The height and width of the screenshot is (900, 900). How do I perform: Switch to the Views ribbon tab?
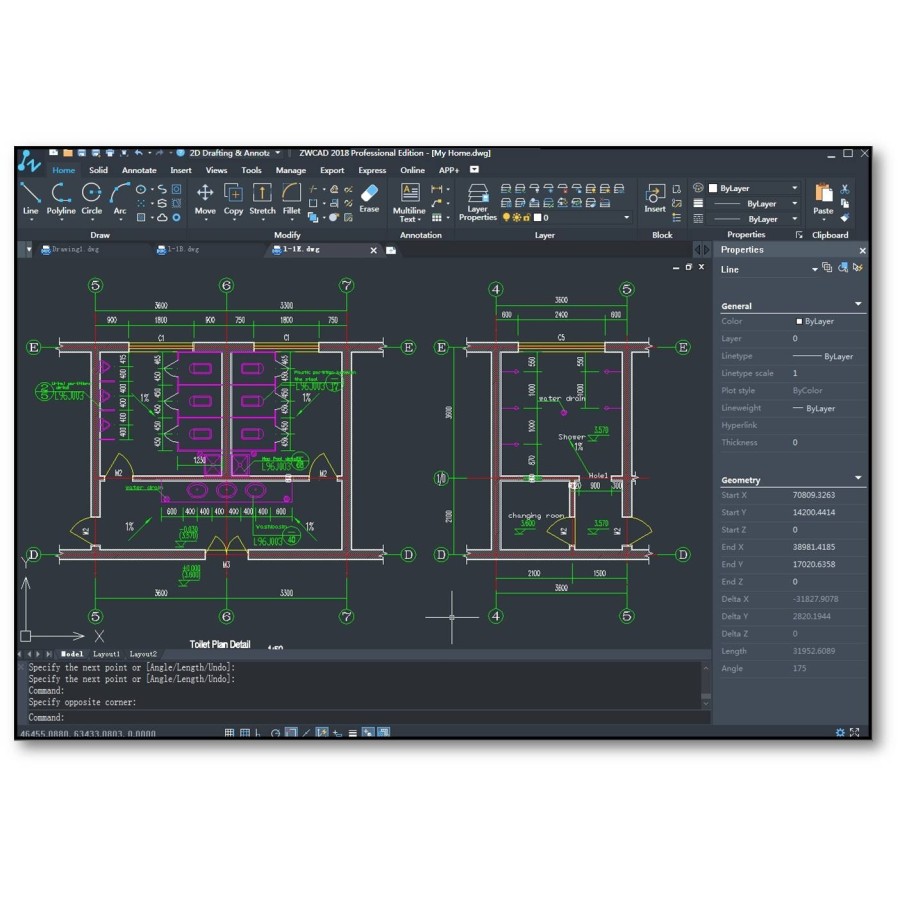(216, 170)
